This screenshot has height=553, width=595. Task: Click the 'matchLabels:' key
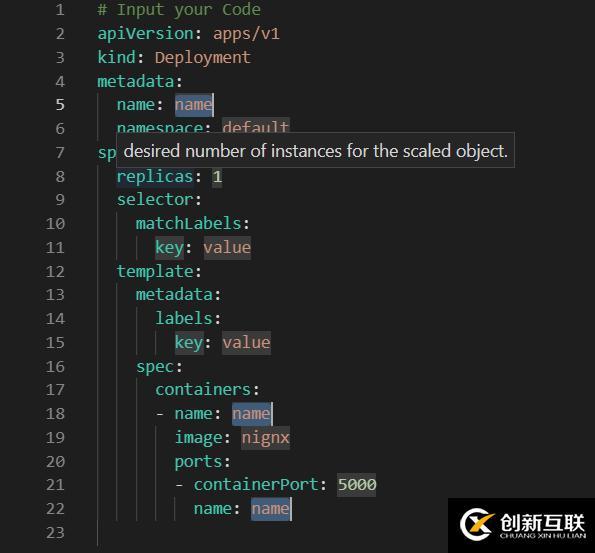click(x=193, y=224)
